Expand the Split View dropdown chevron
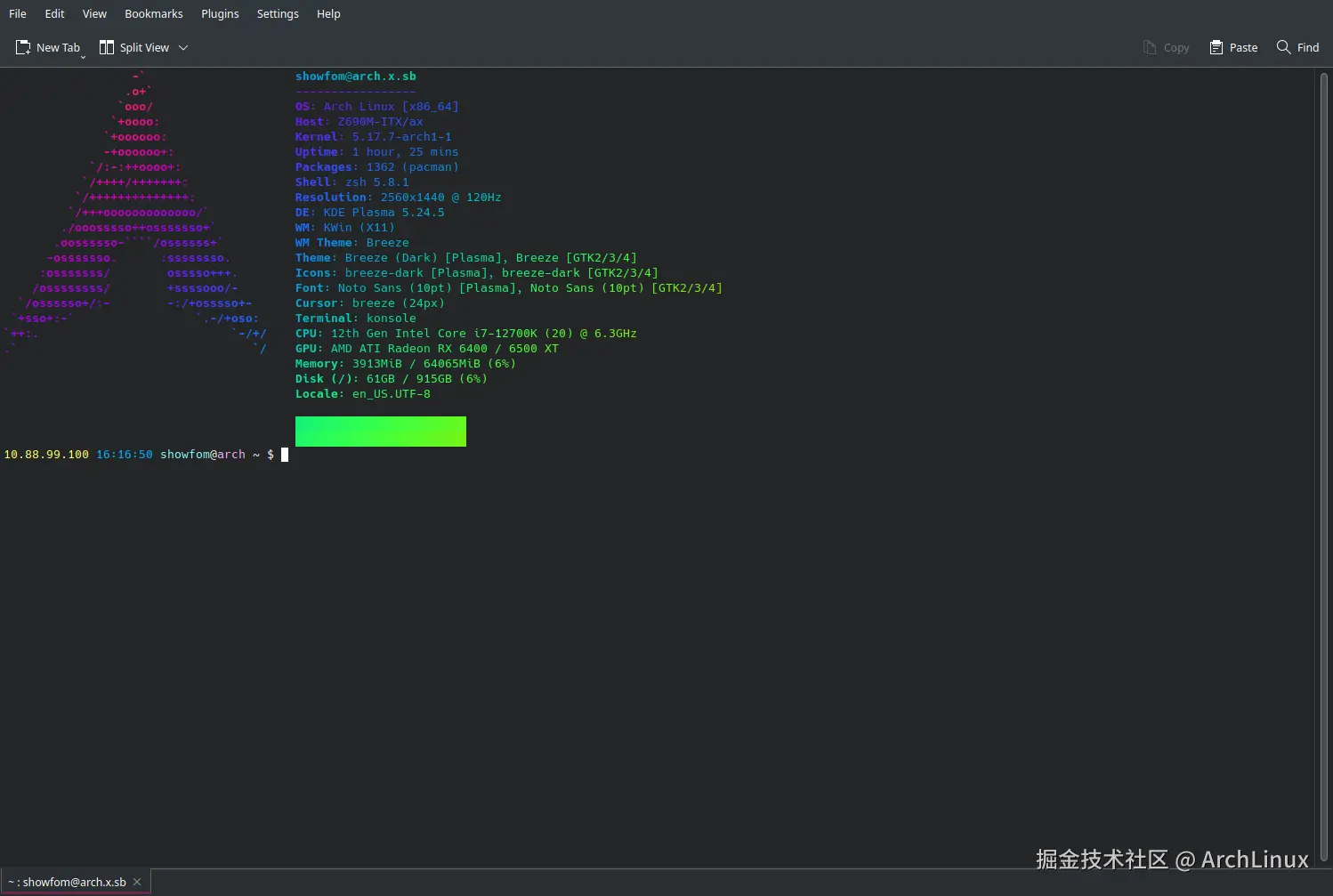The image size is (1333, 896). pyautogui.click(x=183, y=47)
